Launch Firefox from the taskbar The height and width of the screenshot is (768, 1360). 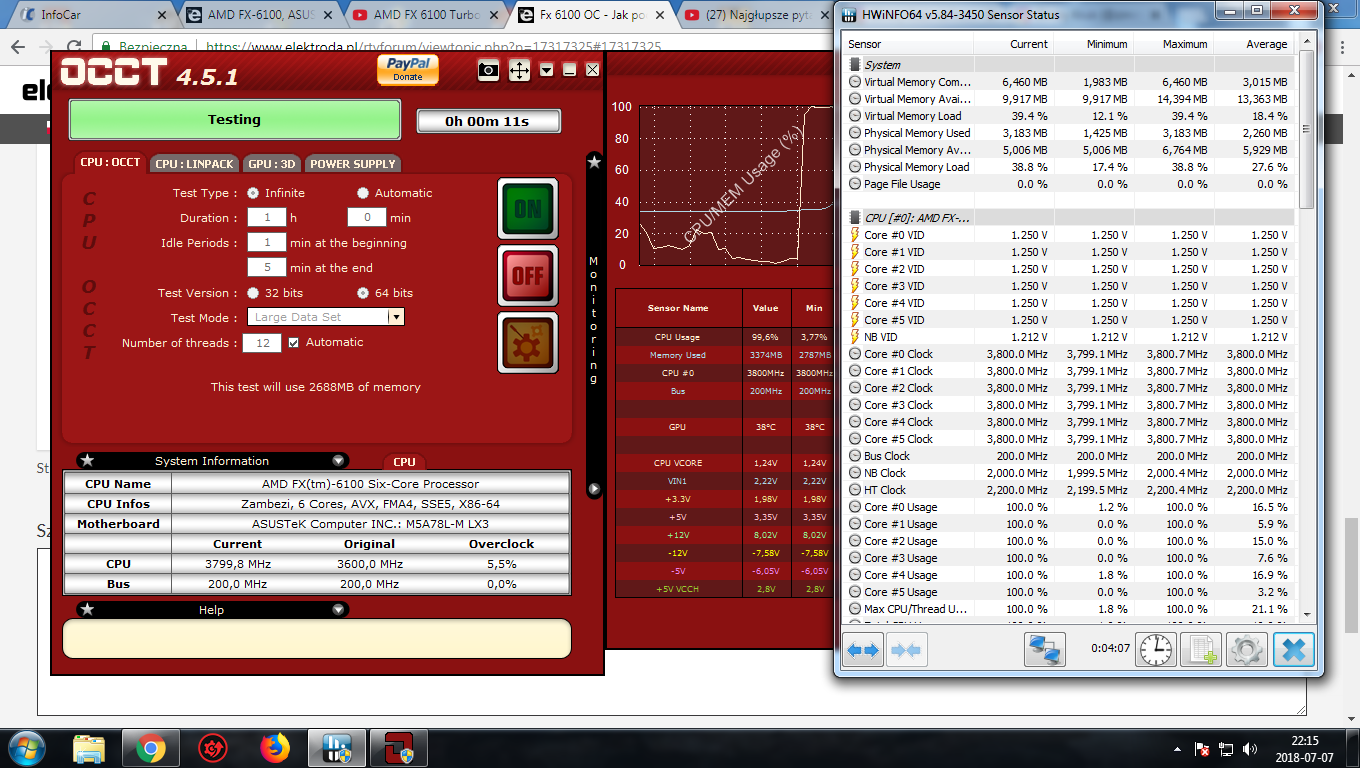[274, 747]
